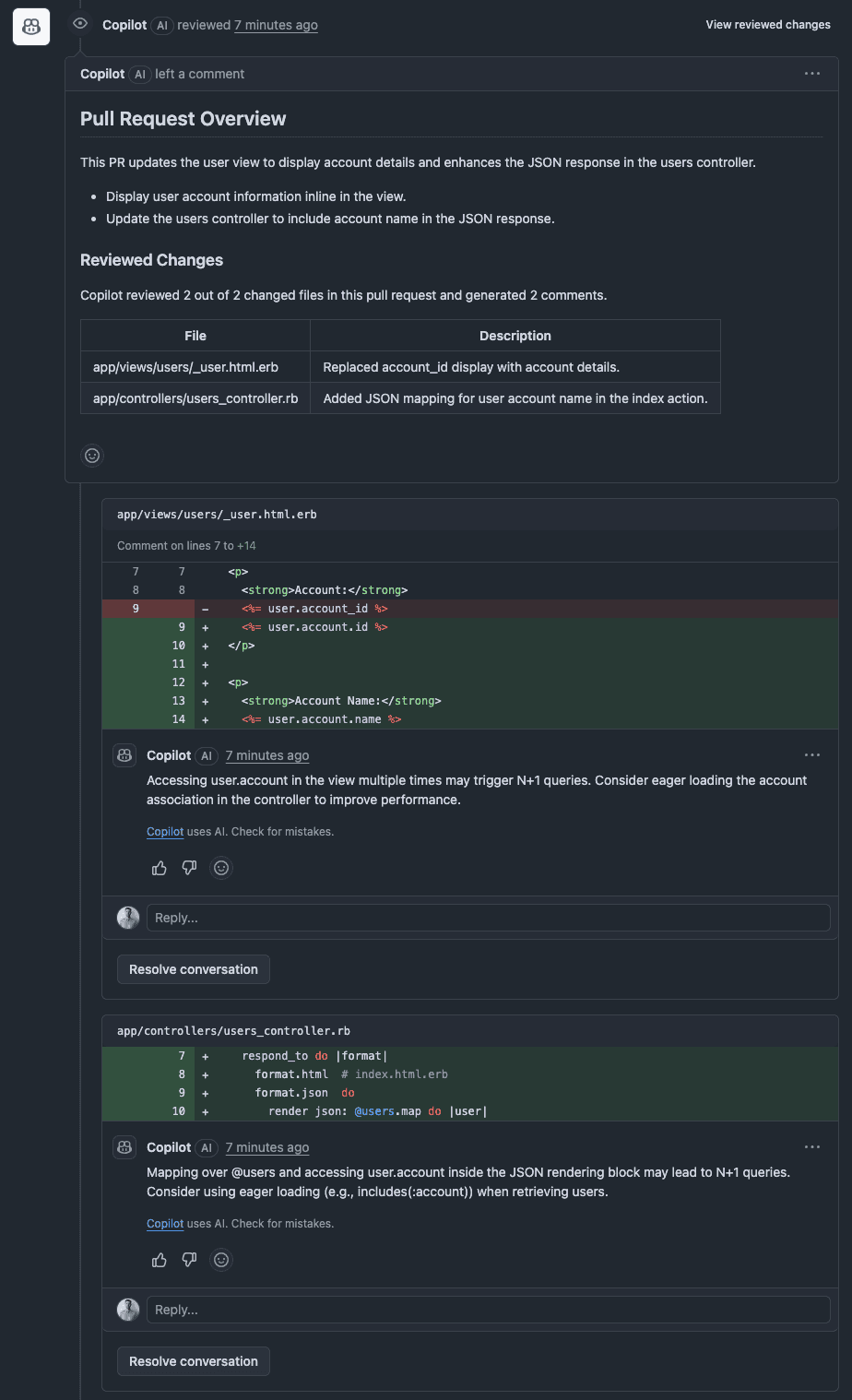Screen dimensions: 852x1400
Task: Click your avatar beside the _user.html.erb reply box
Action: tap(128, 918)
